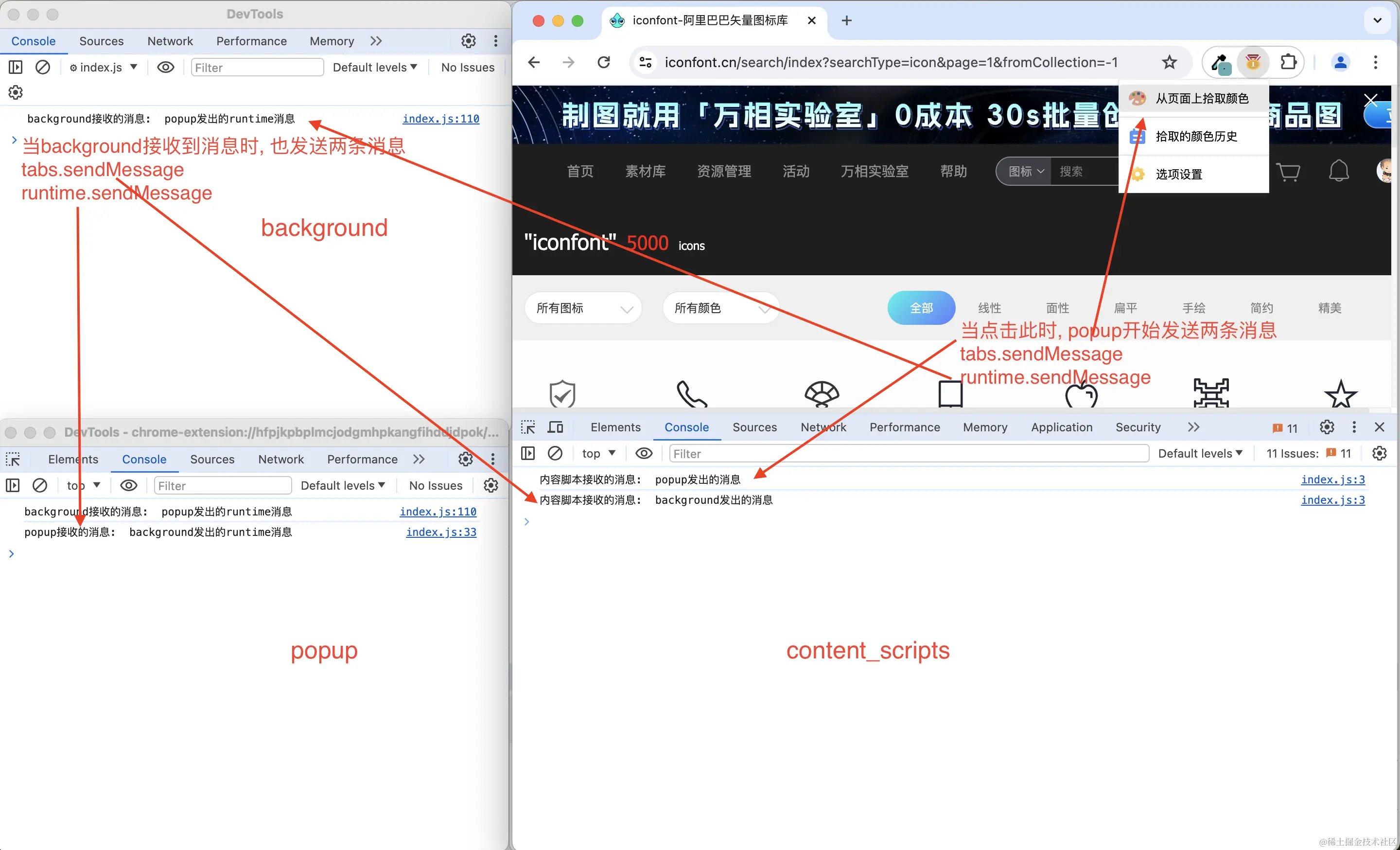
Task: Open tab search dropdown in Chrome
Action: click(x=1377, y=20)
